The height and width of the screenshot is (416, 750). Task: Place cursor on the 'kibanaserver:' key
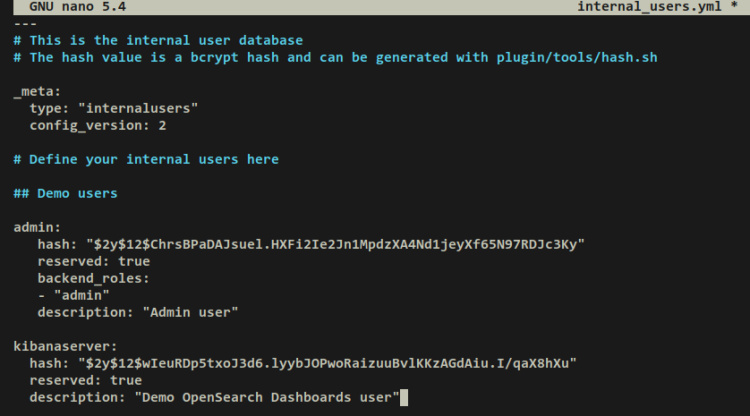click(x=65, y=346)
